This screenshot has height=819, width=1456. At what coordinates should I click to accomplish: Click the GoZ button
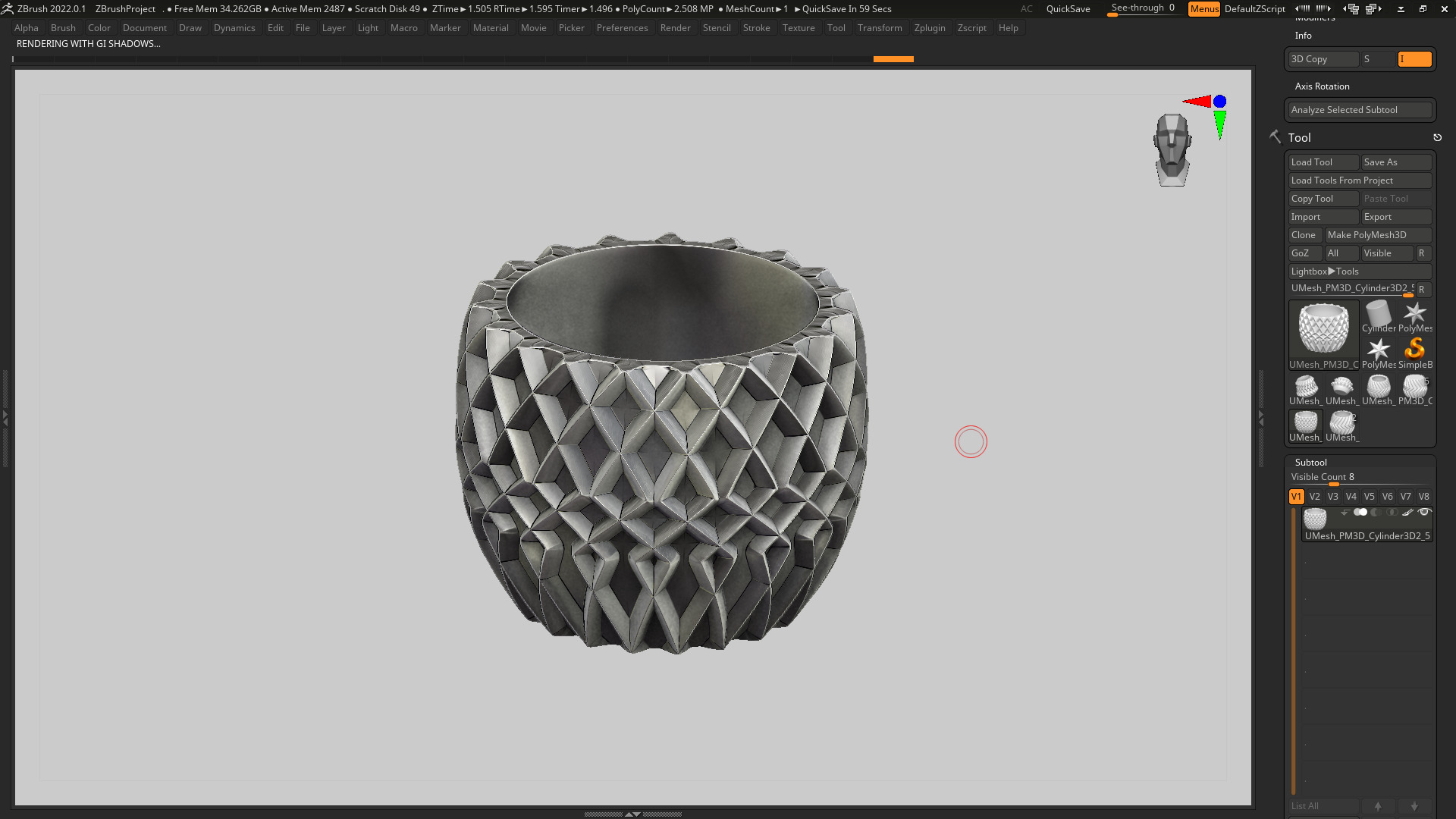coord(1305,253)
